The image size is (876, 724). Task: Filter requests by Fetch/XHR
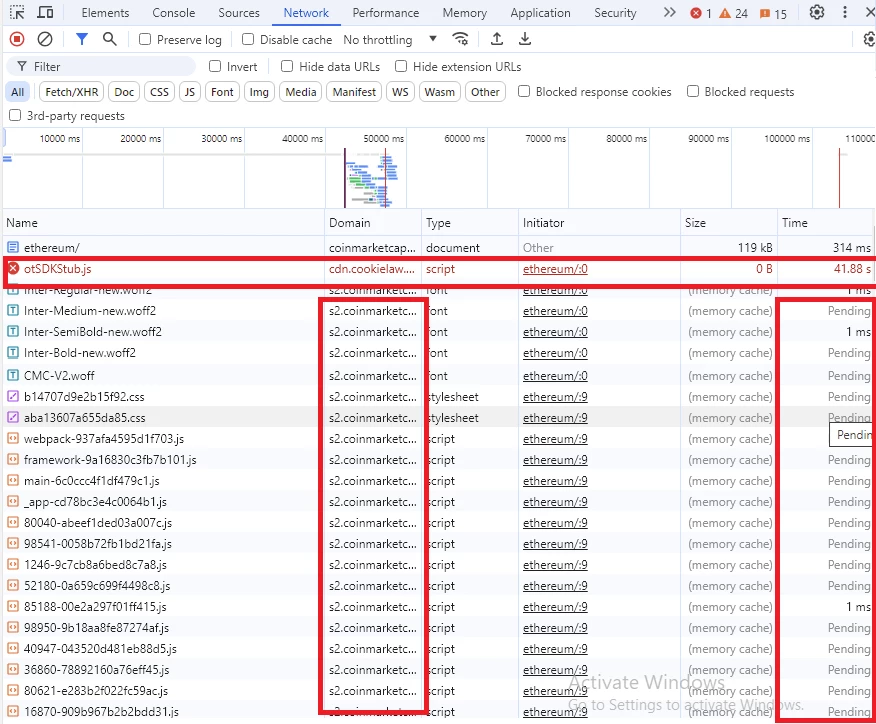(72, 92)
